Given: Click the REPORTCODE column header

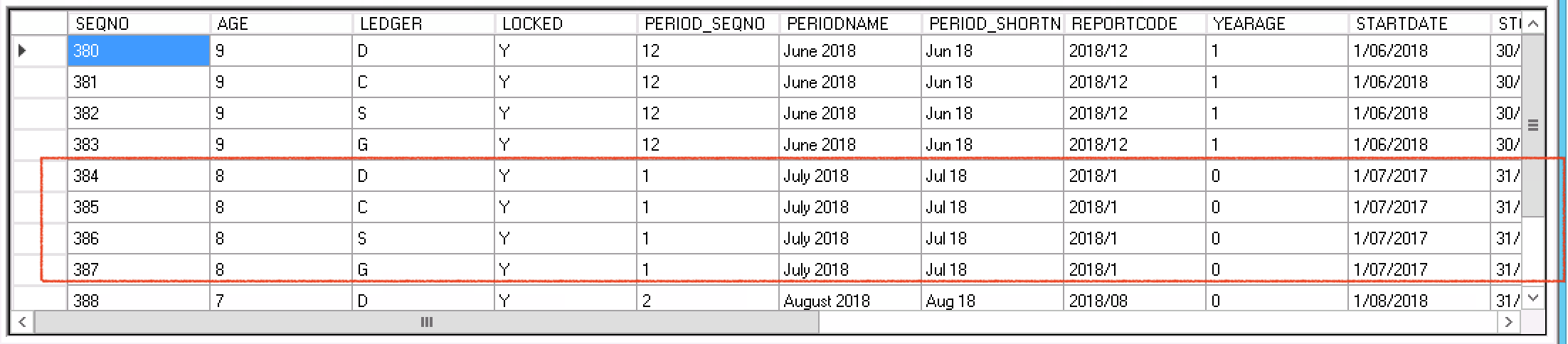Looking at the screenshot, I should (1135, 23).
